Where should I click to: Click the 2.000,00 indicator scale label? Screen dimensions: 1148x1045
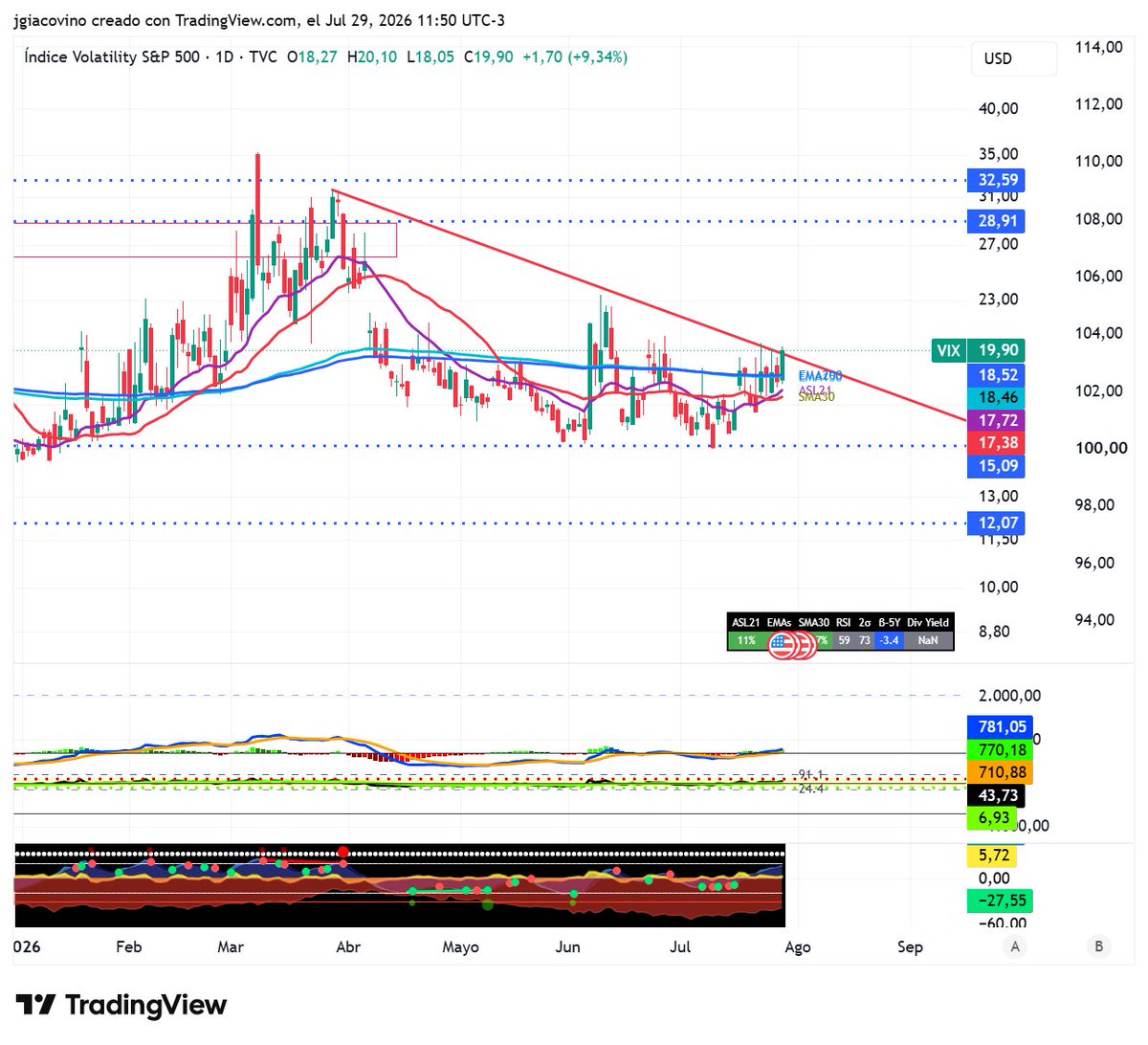click(1009, 696)
